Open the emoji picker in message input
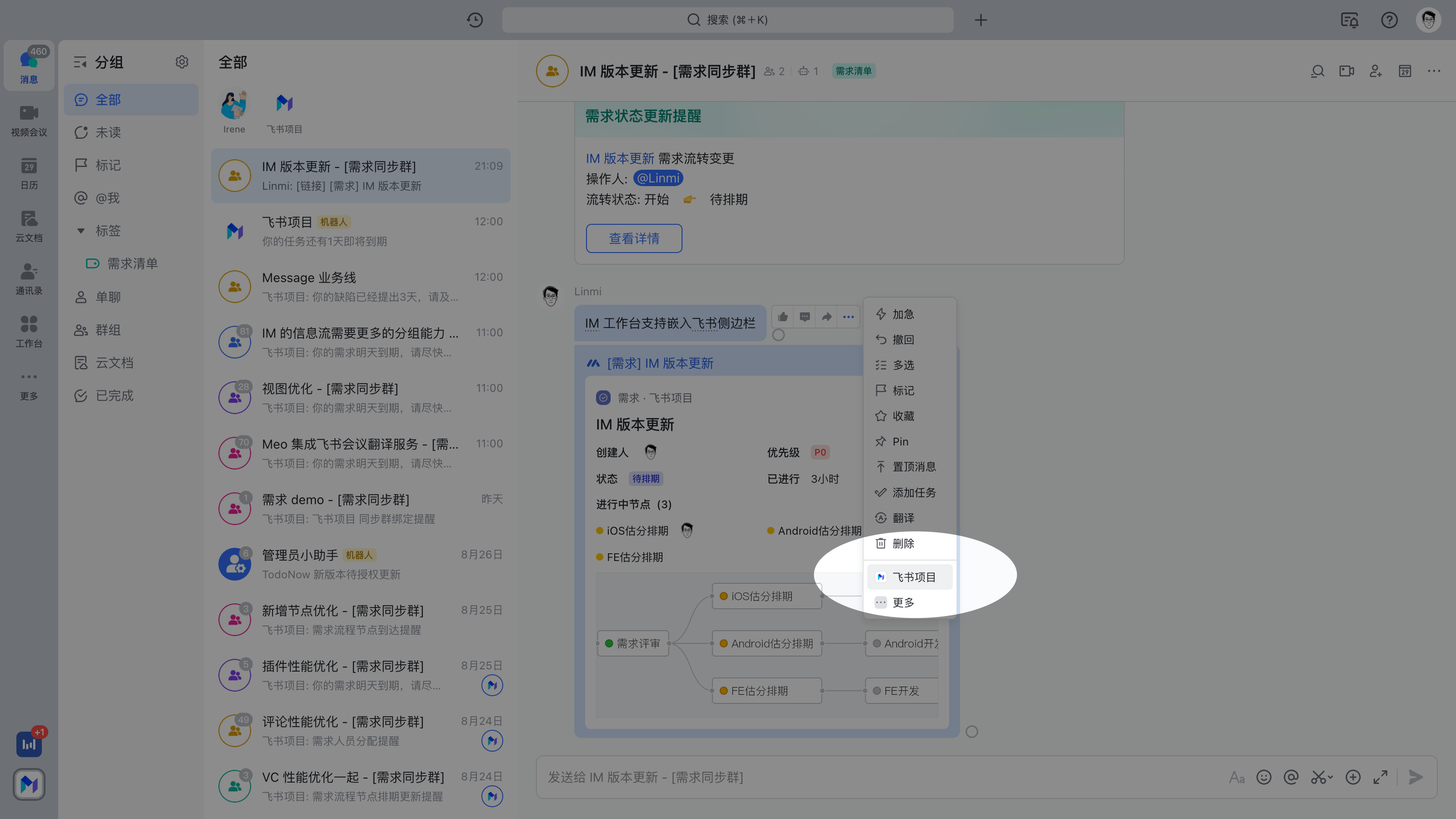The image size is (1456, 819). (1264, 777)
